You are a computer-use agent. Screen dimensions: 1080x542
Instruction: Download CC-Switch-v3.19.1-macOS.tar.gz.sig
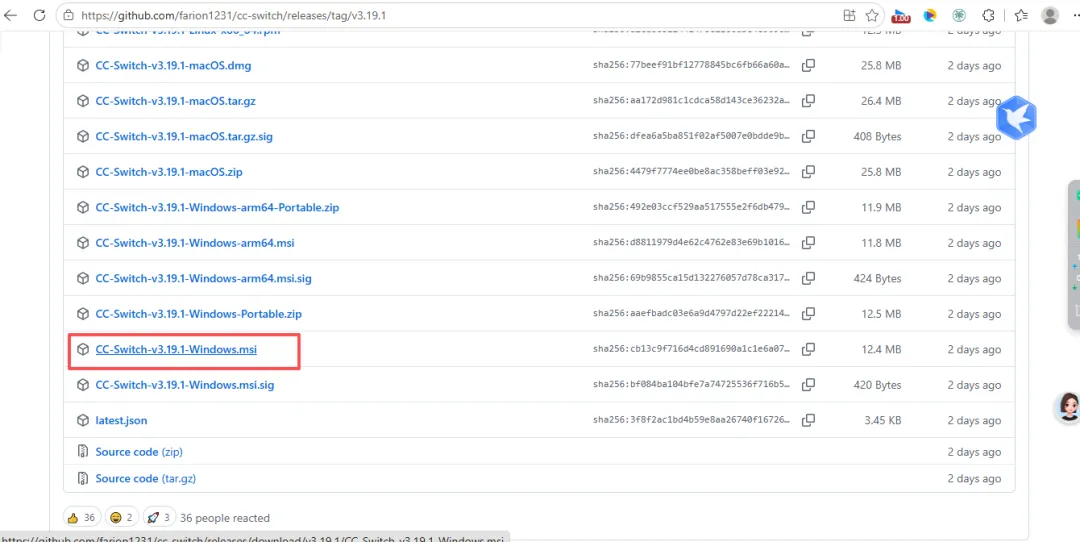tap(184, 136)
